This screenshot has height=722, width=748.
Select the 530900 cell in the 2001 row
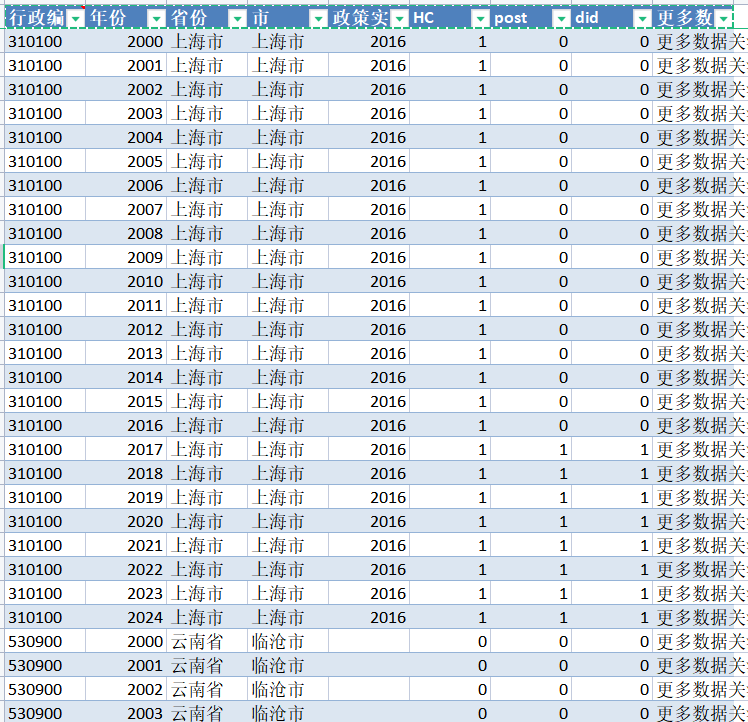(x=35, y=666)
